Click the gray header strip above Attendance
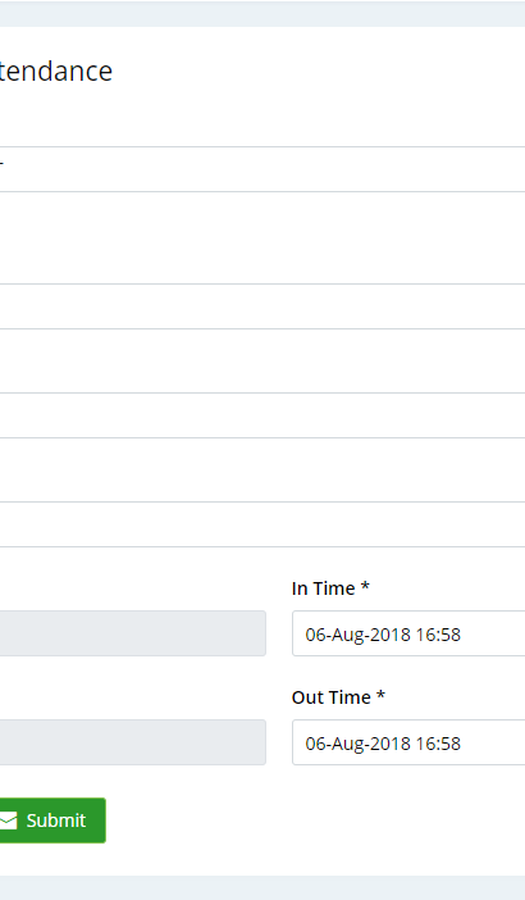525x900 pixels. tap(262, 13)
